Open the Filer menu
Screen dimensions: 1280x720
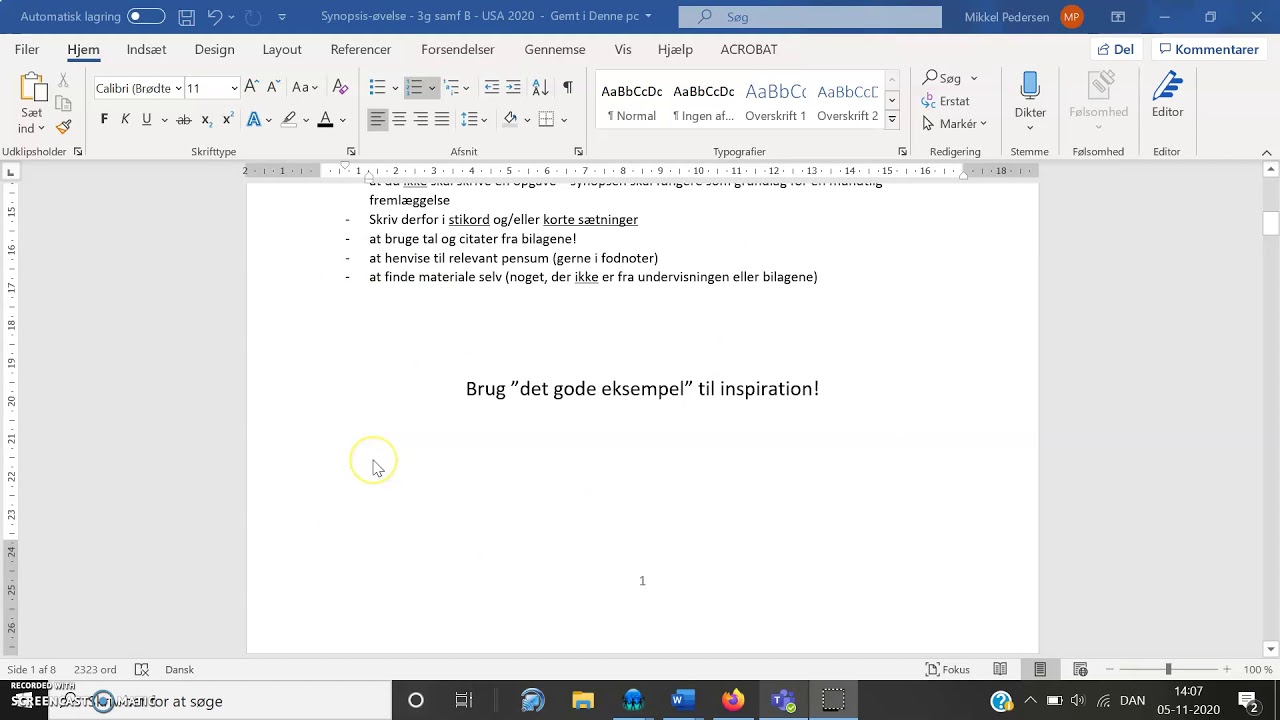pyautogui.click(x=27, y=50)
